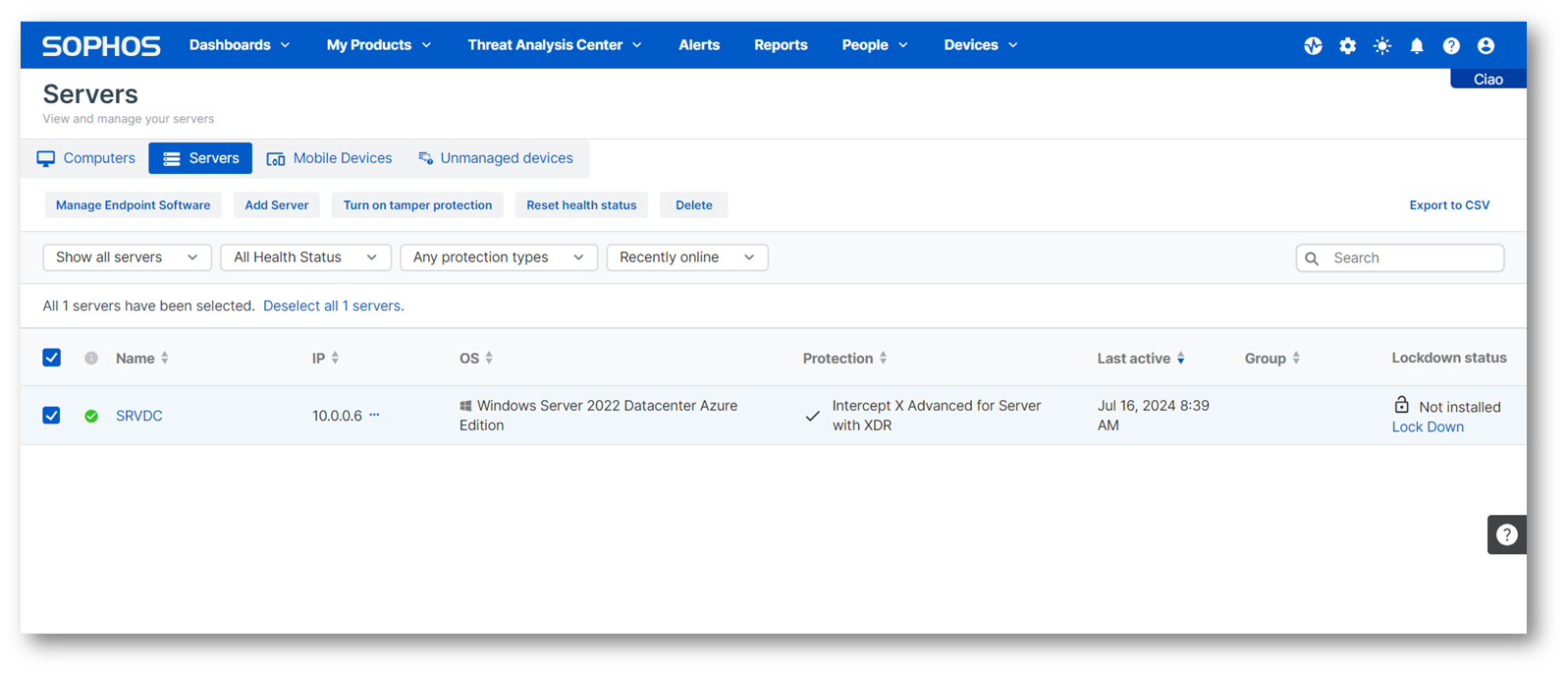Click the Lock Down link
1568x675 pixels.
(x=1428, y=427)
